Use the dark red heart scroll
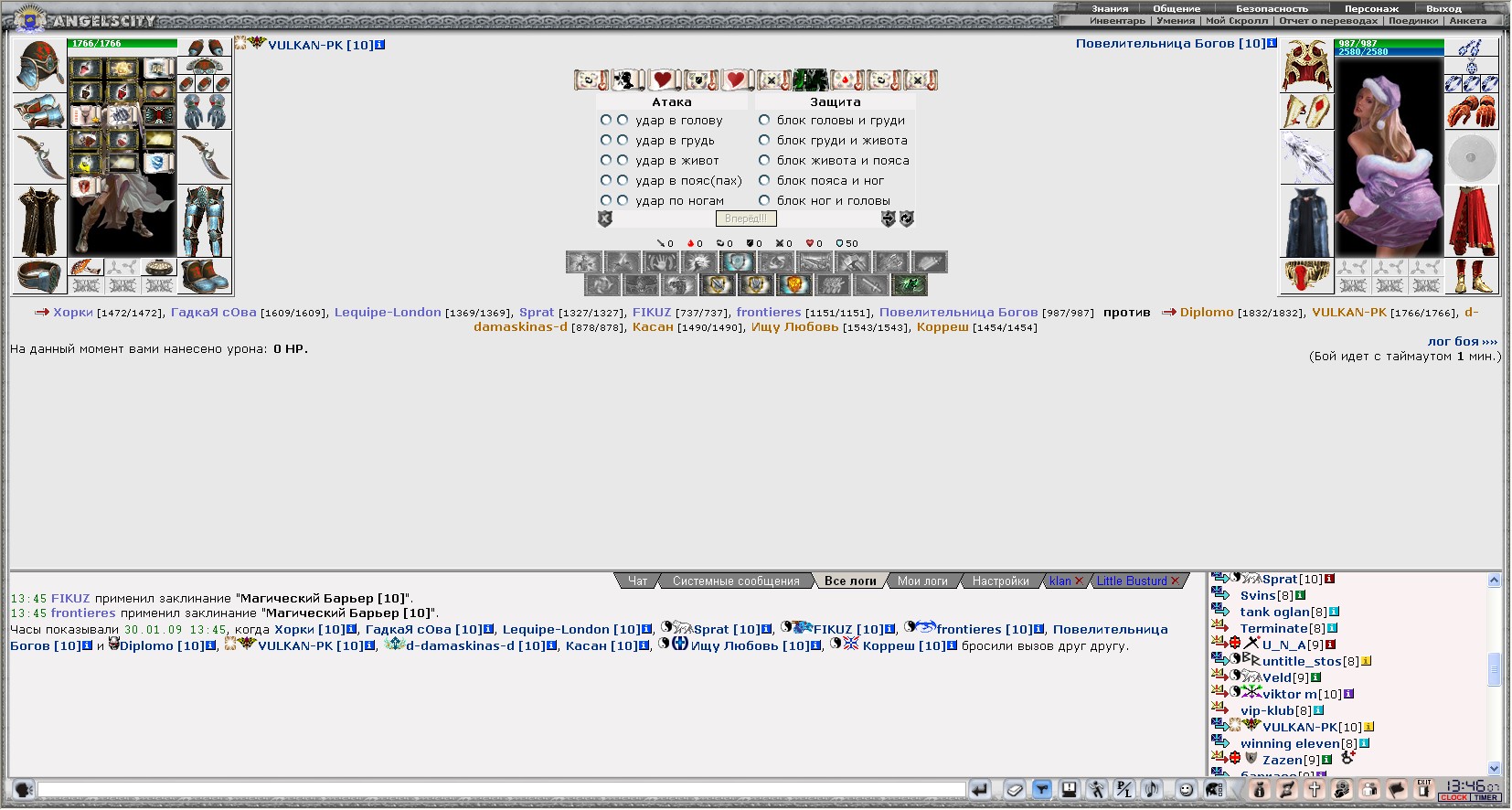 point(664,80)
